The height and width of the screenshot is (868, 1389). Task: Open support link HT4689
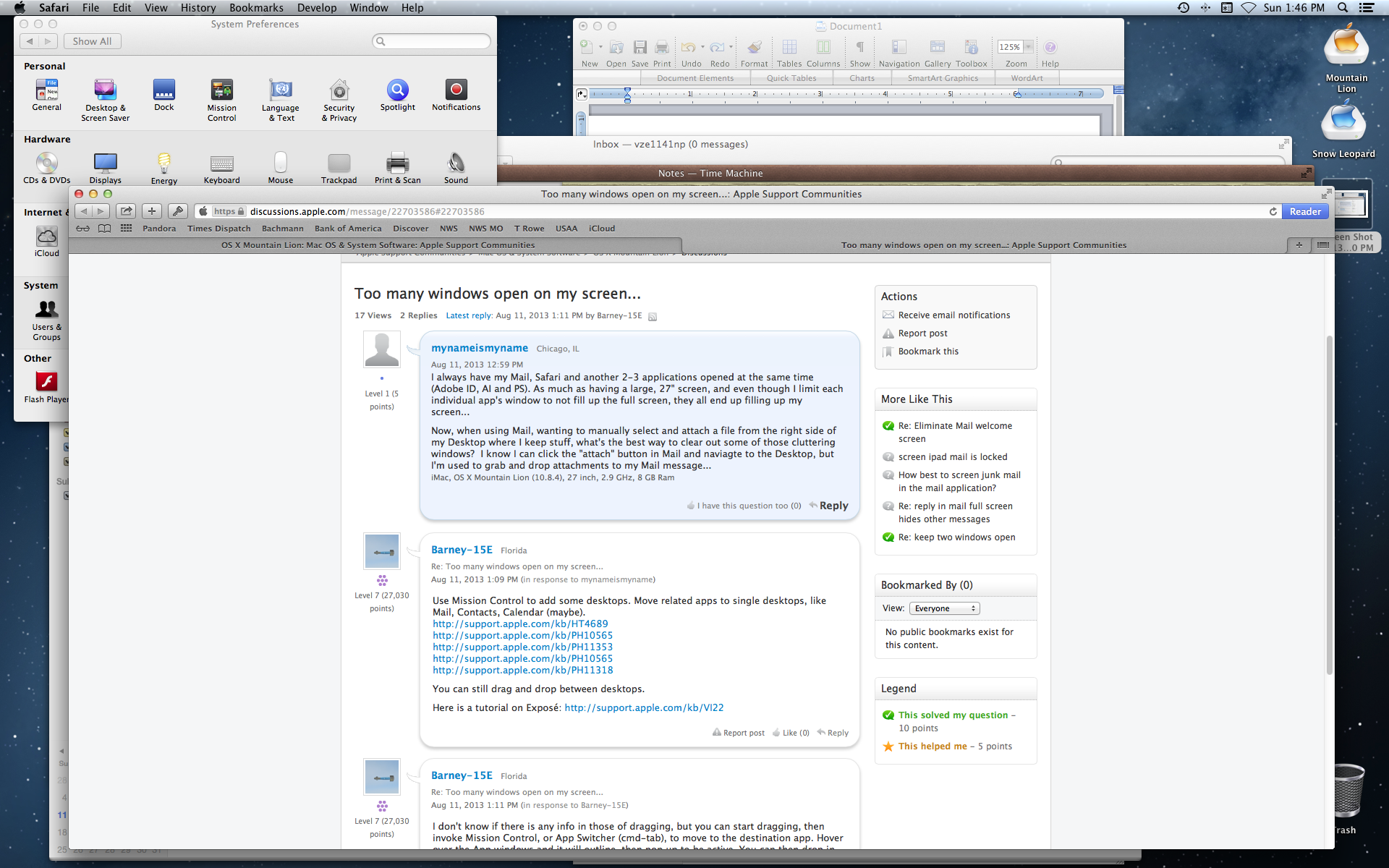coord(520,624)
